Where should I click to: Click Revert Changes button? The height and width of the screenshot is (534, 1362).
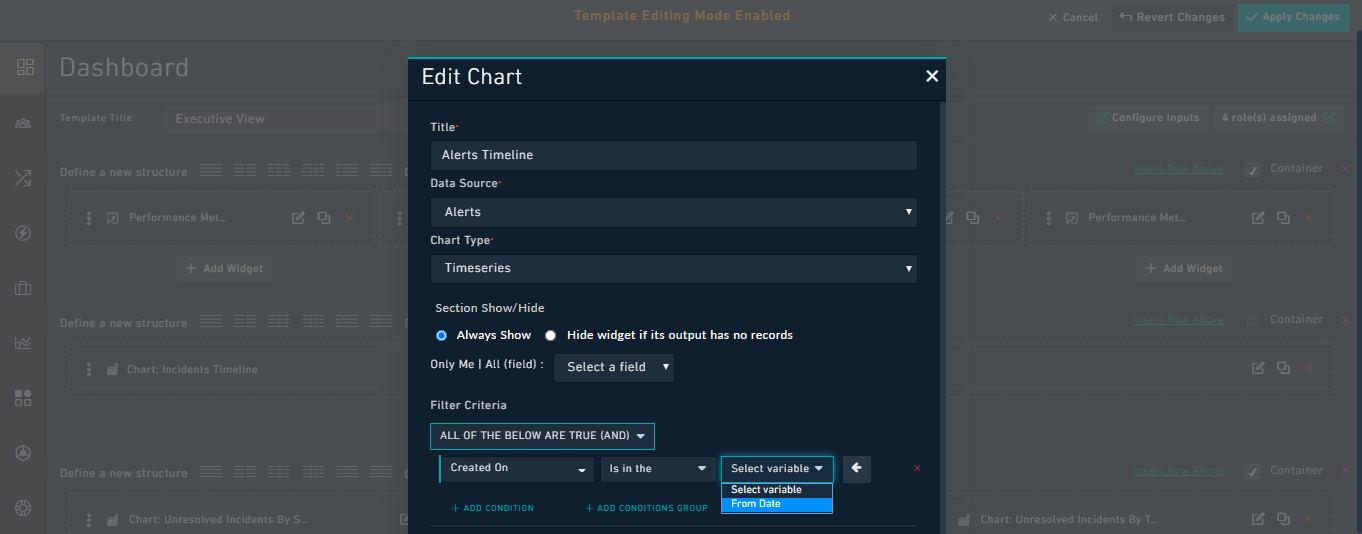pyautogui.click(x=1172, y=17)
